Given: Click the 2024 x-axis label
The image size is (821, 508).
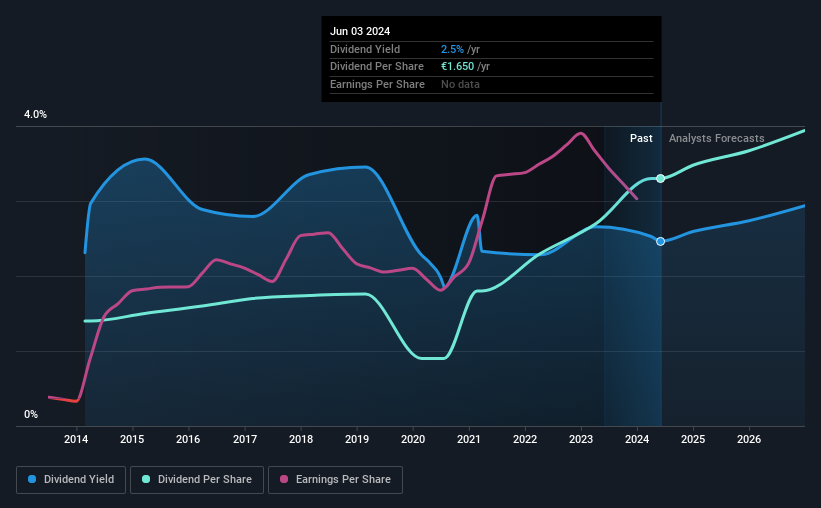Looking at the screenshot, I should coord(637,439).
